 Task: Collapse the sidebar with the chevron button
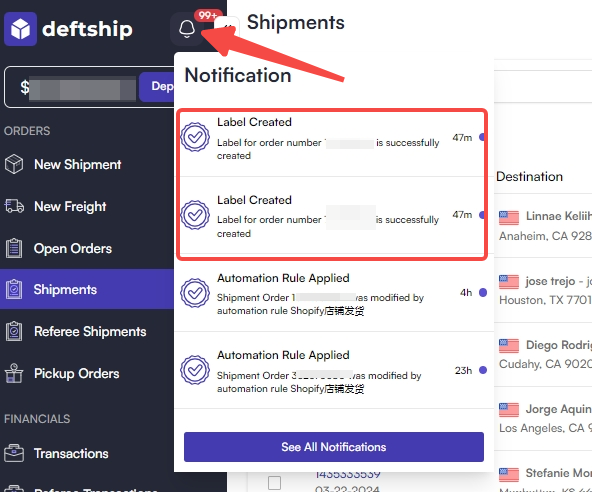point(227,27)
